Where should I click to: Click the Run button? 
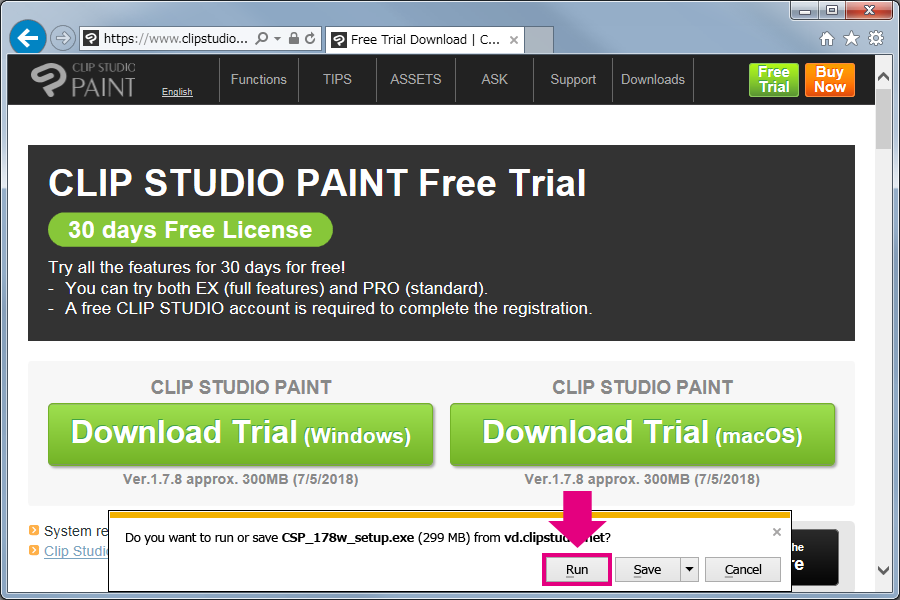click(577, 570)
